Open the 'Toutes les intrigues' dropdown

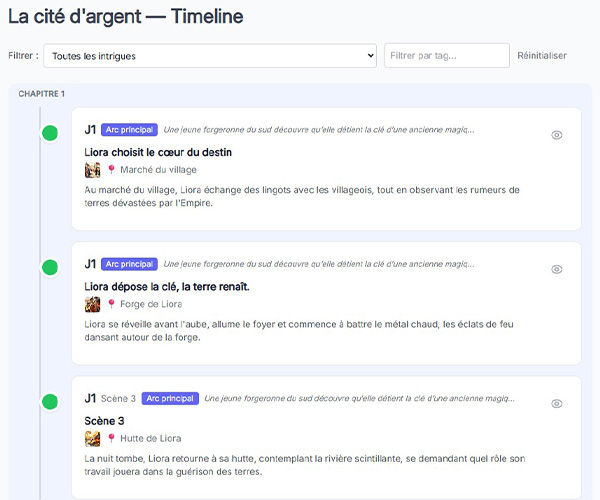pyautogui.click(x=210, y=56)
